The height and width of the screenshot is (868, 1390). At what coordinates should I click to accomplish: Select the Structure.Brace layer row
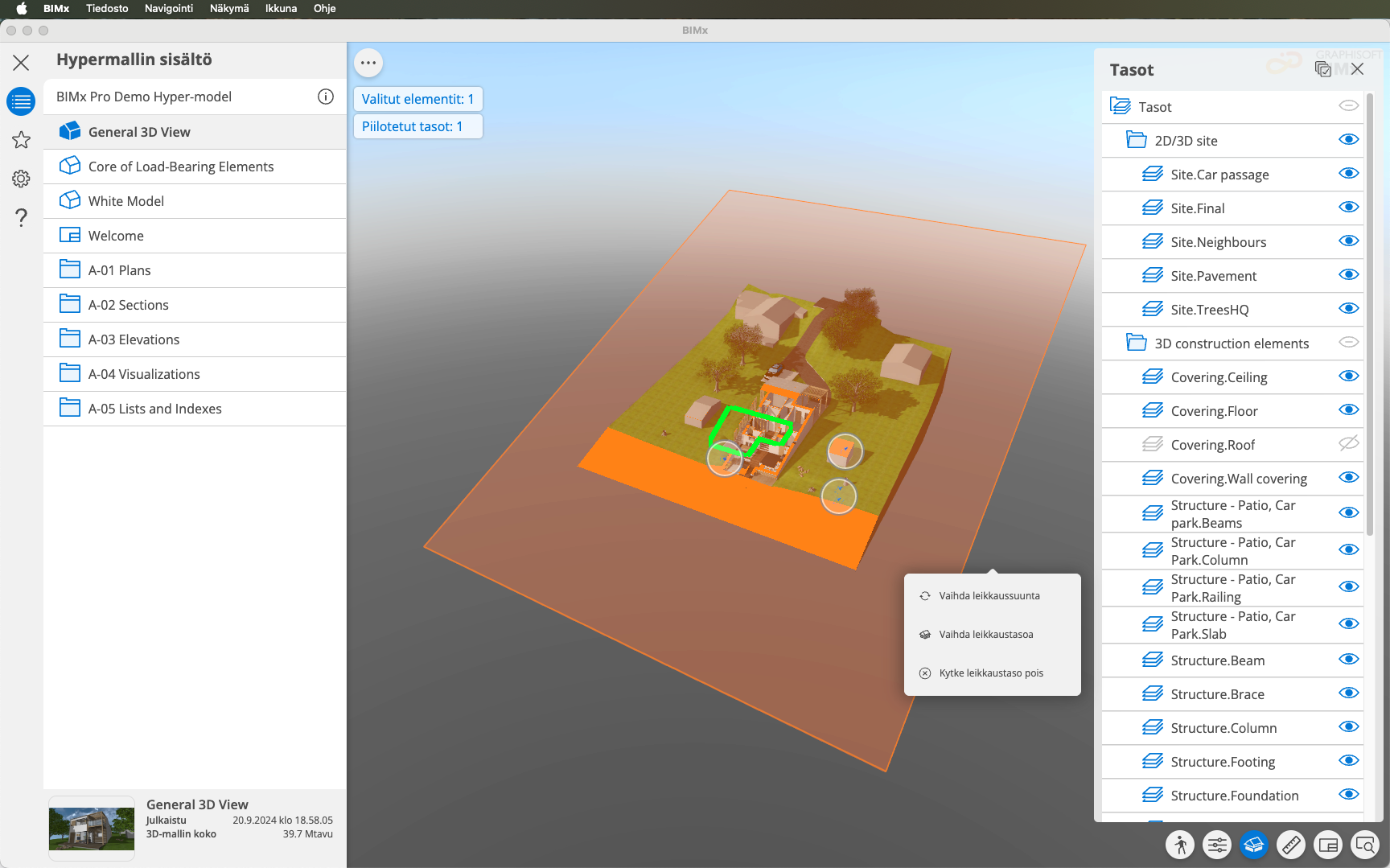1232,694
